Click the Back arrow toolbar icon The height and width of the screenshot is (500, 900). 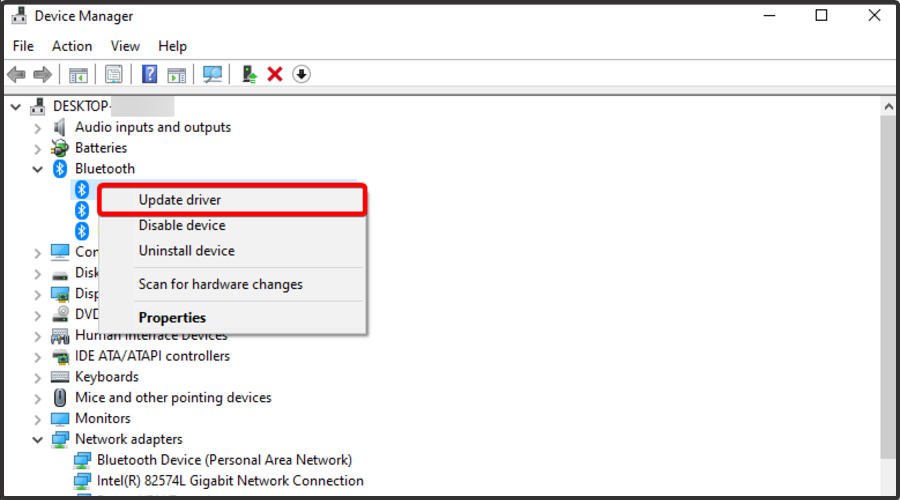click(16, 74)
